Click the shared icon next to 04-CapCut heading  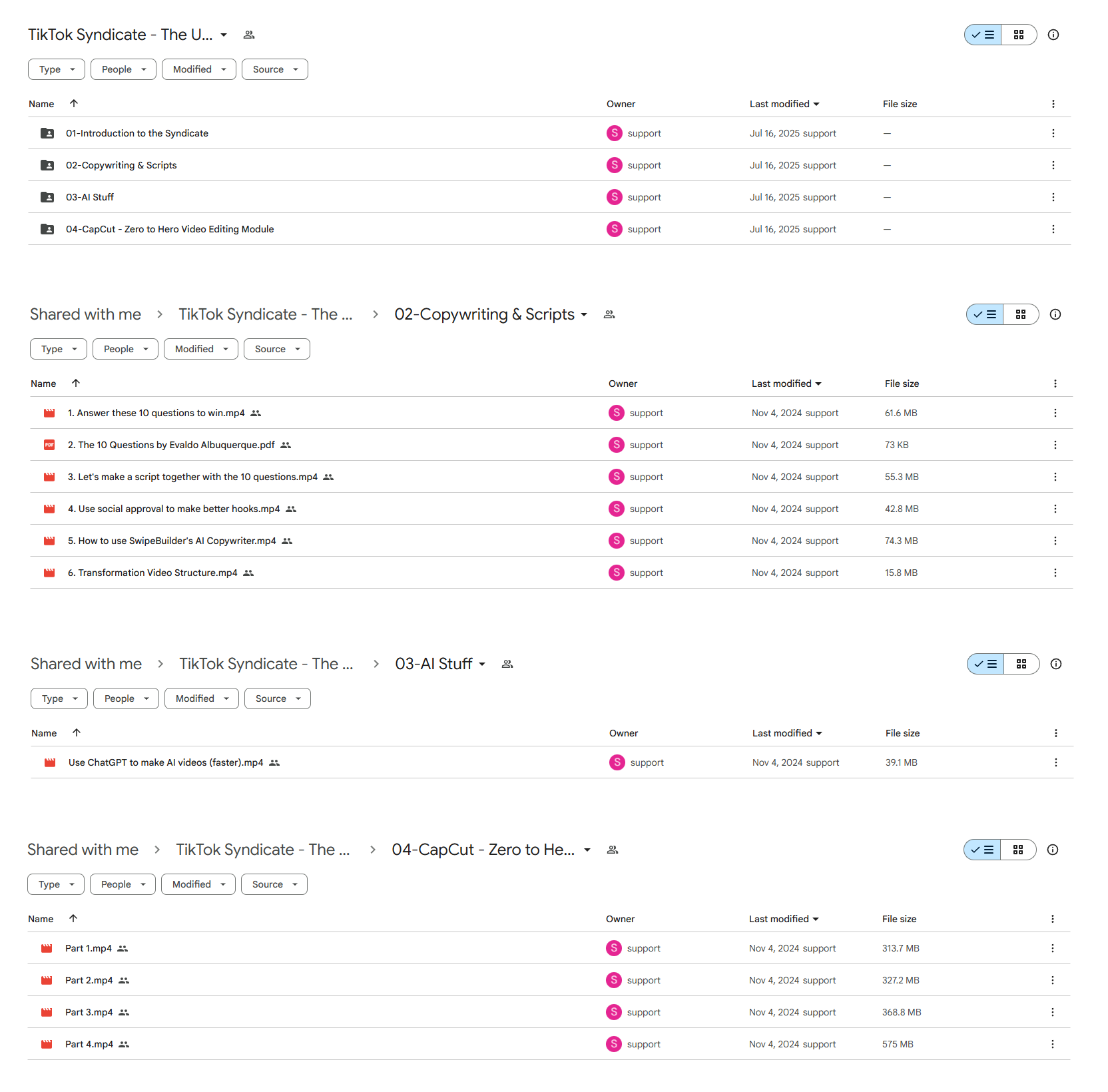click(613, 850)
